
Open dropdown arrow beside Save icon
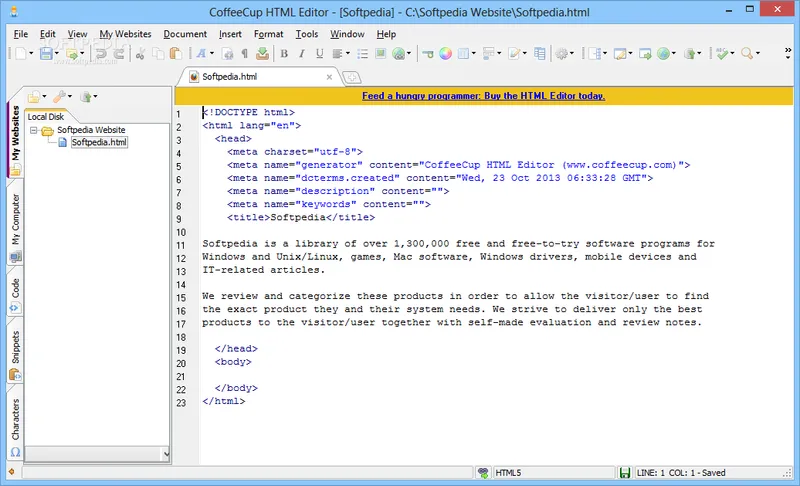pos(57,53)
